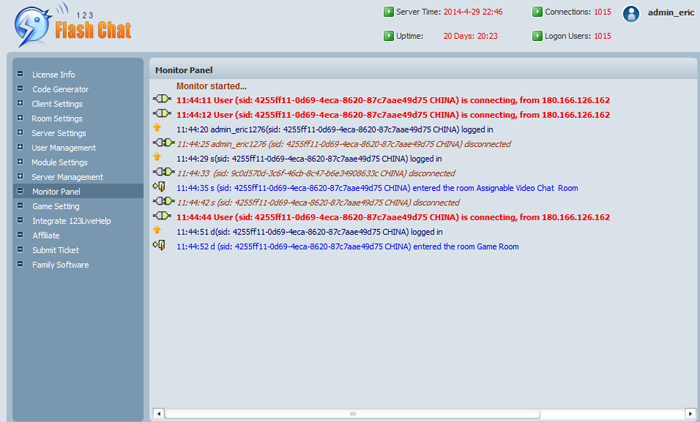Open the admin_eric user avatar
Viewport: 700px width, 422px height.
pos(631,14)
